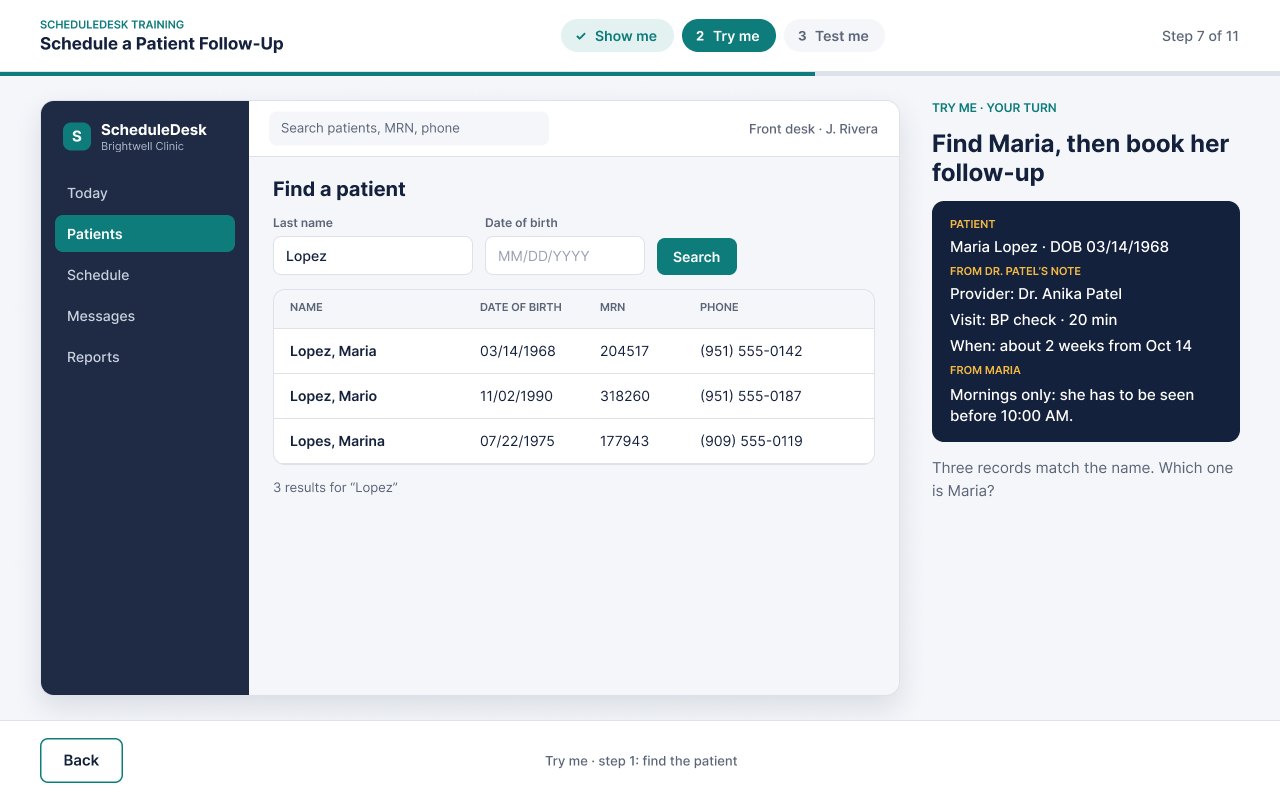The image size is (1280, 800).
Task: Click the PHONE column header
Action: click(719, 307)
